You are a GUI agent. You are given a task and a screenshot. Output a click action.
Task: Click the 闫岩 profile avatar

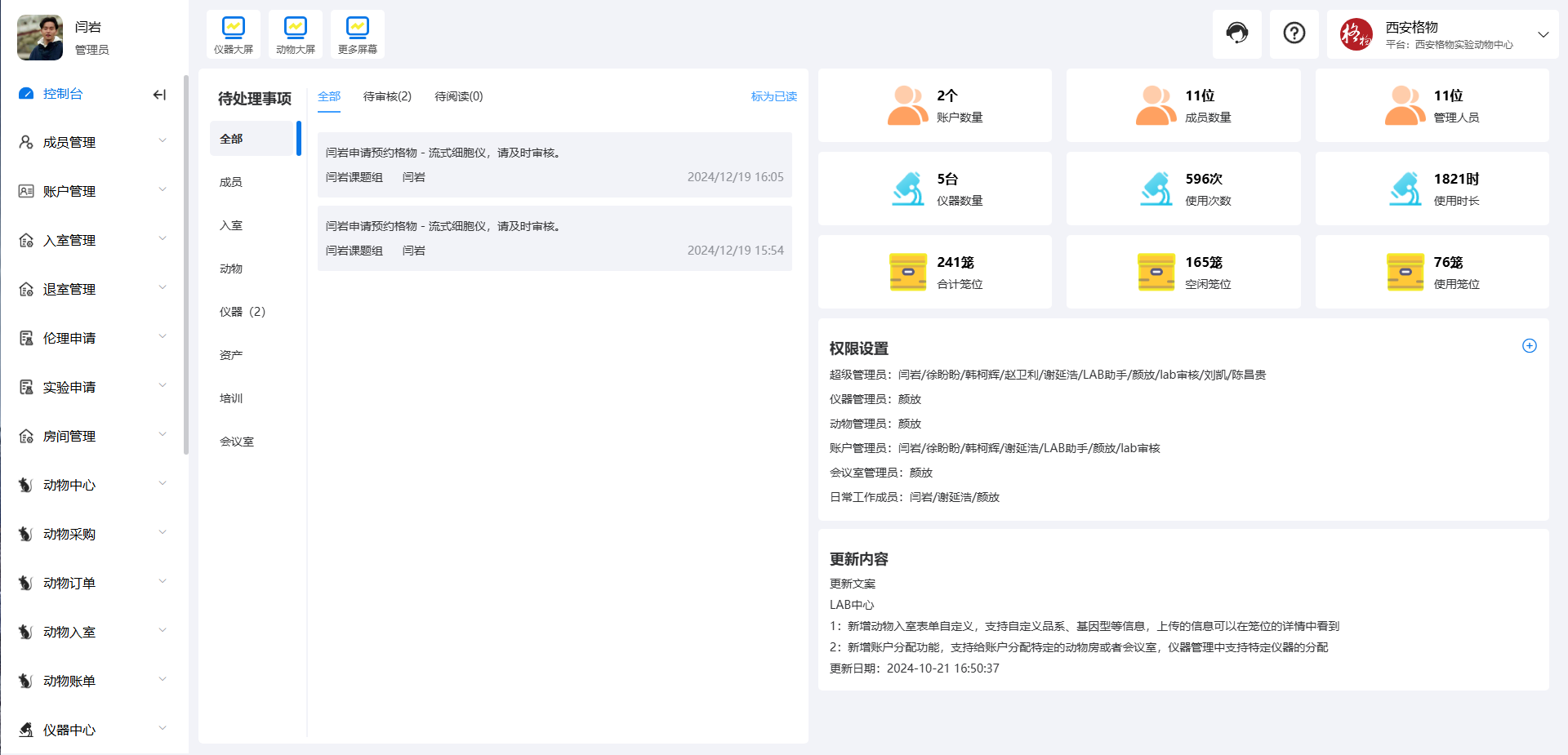coord(38,38)
